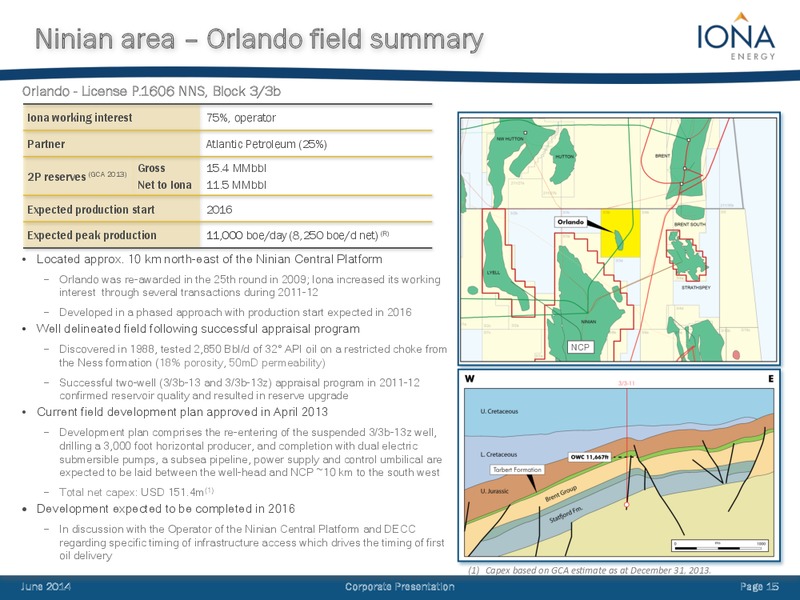
Task: Click the 'Brent Group' layer label
Action: (561, 493)
